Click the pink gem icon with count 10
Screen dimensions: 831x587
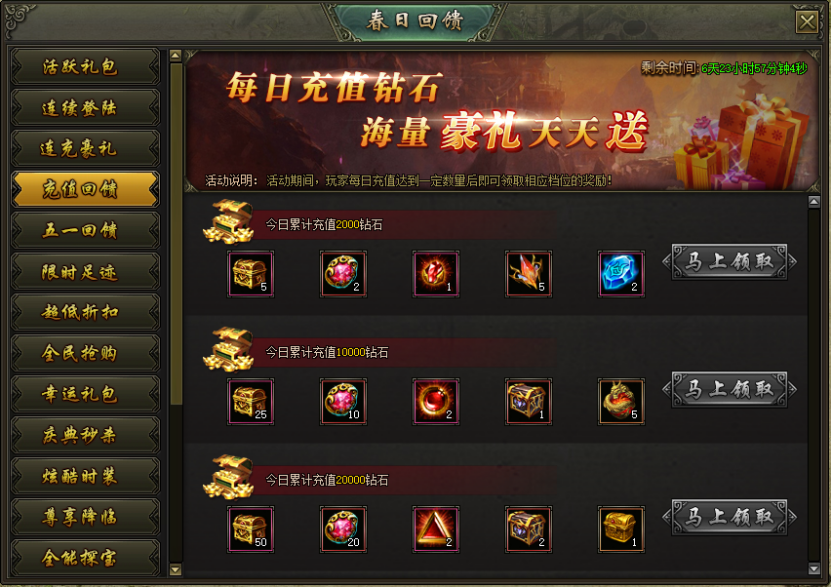[343, 402]
